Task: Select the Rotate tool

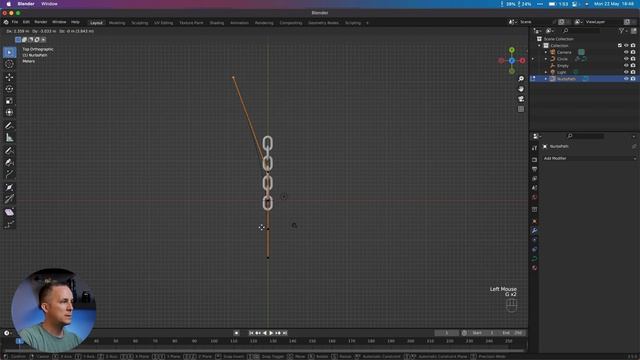Action: point(9,89)
